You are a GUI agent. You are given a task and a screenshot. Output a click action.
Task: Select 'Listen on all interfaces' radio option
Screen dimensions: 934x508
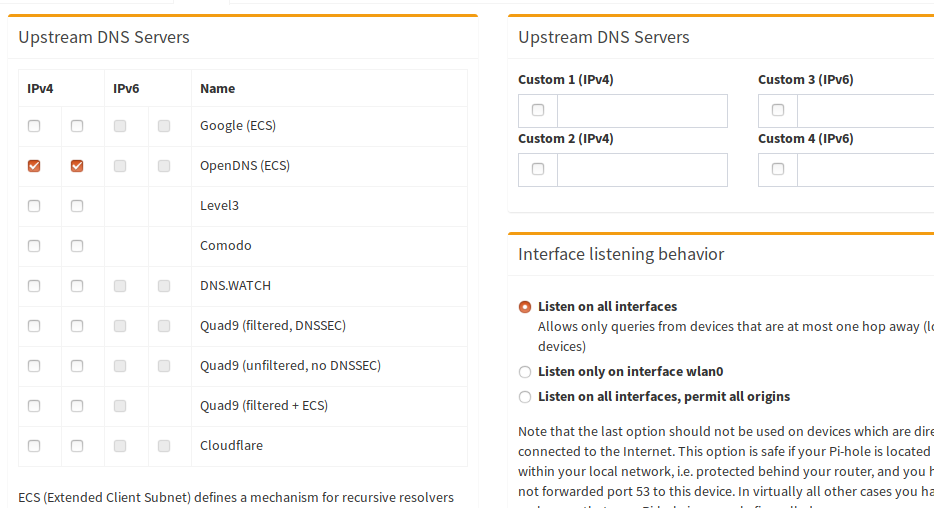coord(525,307)
